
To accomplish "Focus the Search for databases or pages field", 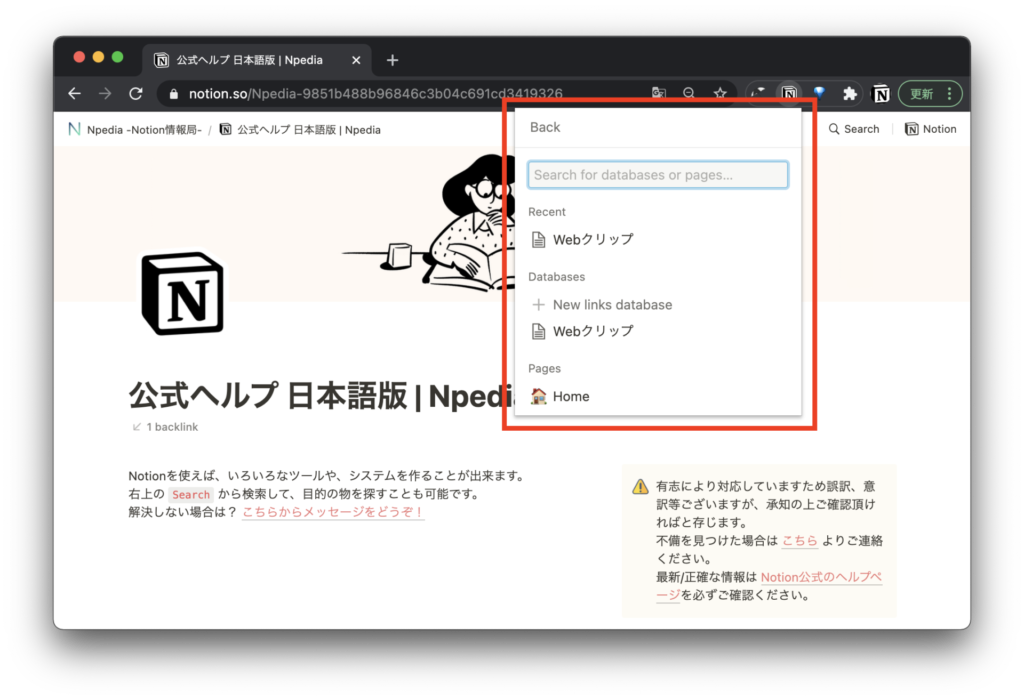I will coord(658,175).
